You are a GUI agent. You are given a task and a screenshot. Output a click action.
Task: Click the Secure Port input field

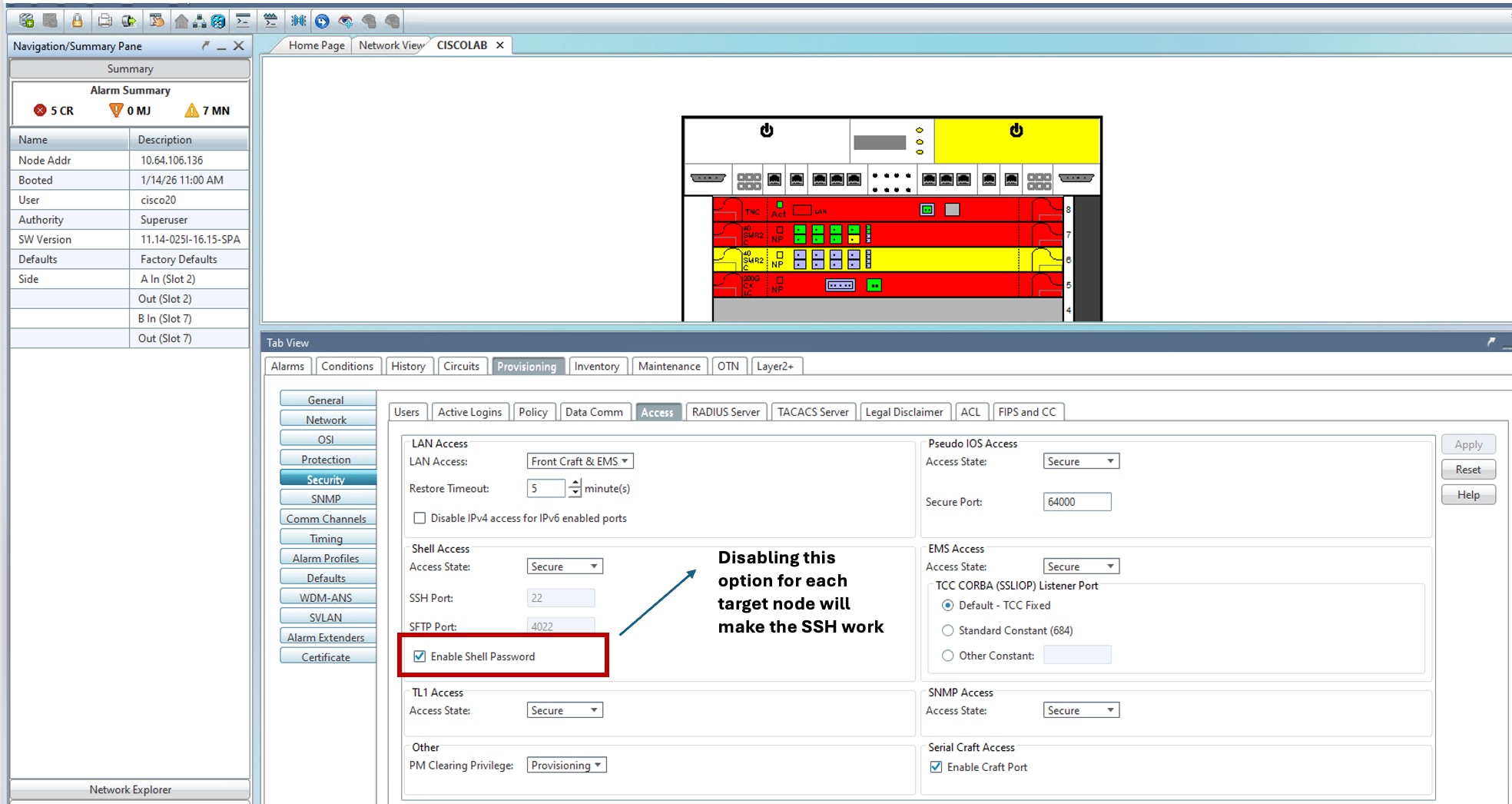1077,502
